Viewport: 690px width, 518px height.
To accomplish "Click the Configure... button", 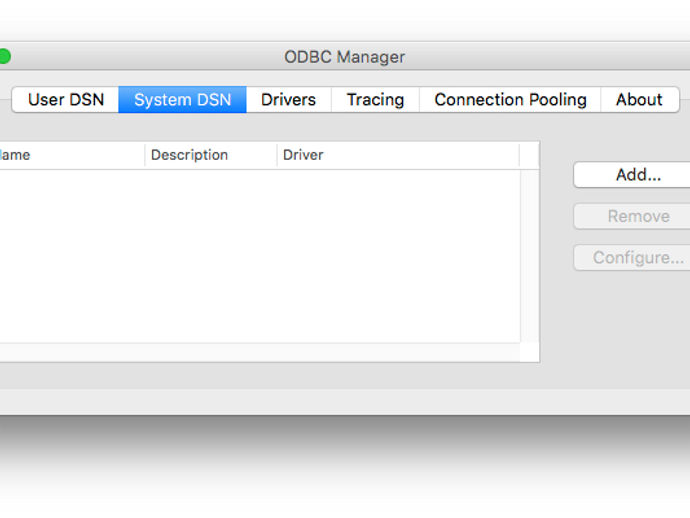I will [x=633, y=257].
